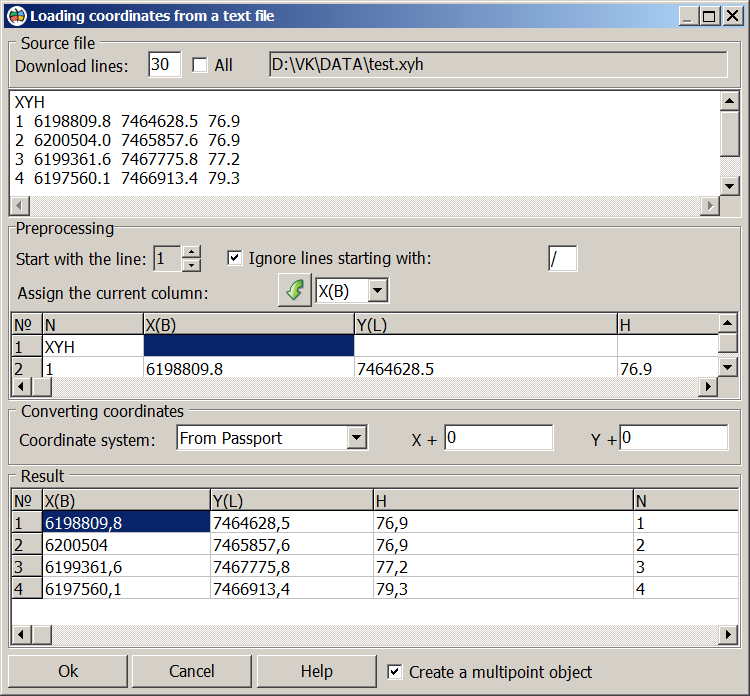The height and width of the screenshot is (696, 750).
Task: Focus the Download lines number field
Action: pos(164,65)
